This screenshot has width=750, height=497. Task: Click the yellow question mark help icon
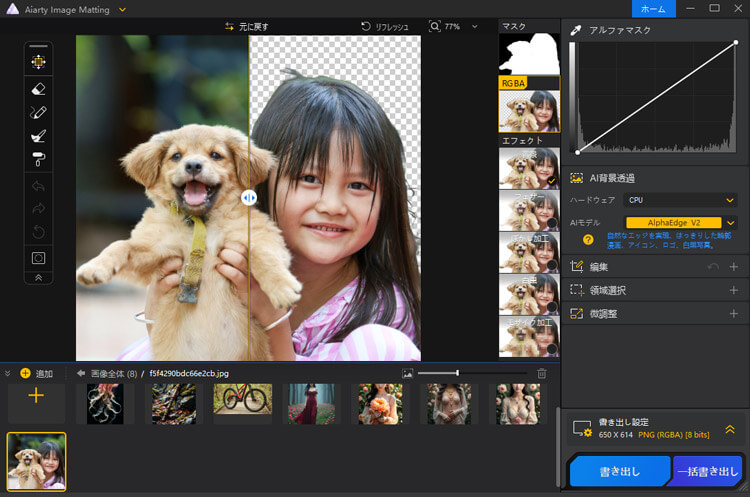tap(588, 240)
